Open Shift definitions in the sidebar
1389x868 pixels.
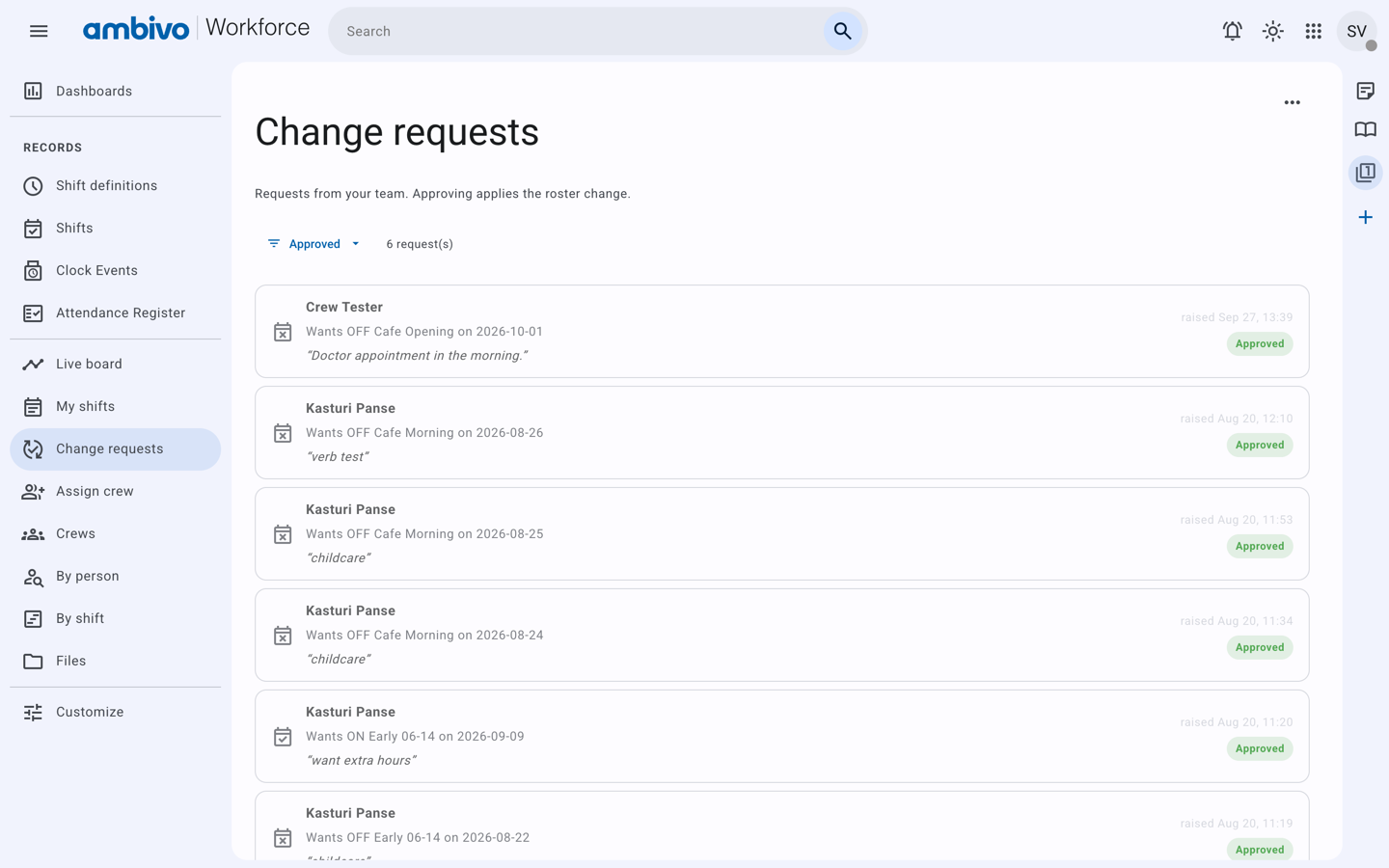(x=115, y=185)
